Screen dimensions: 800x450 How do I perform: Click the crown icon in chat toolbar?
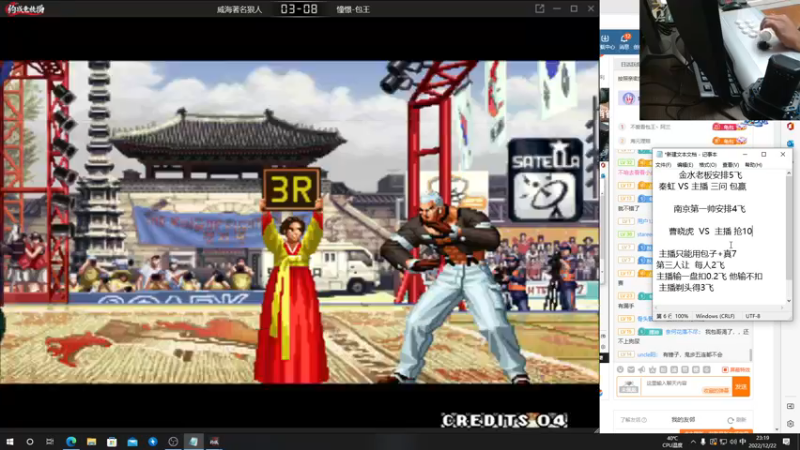tap(653, 369)
